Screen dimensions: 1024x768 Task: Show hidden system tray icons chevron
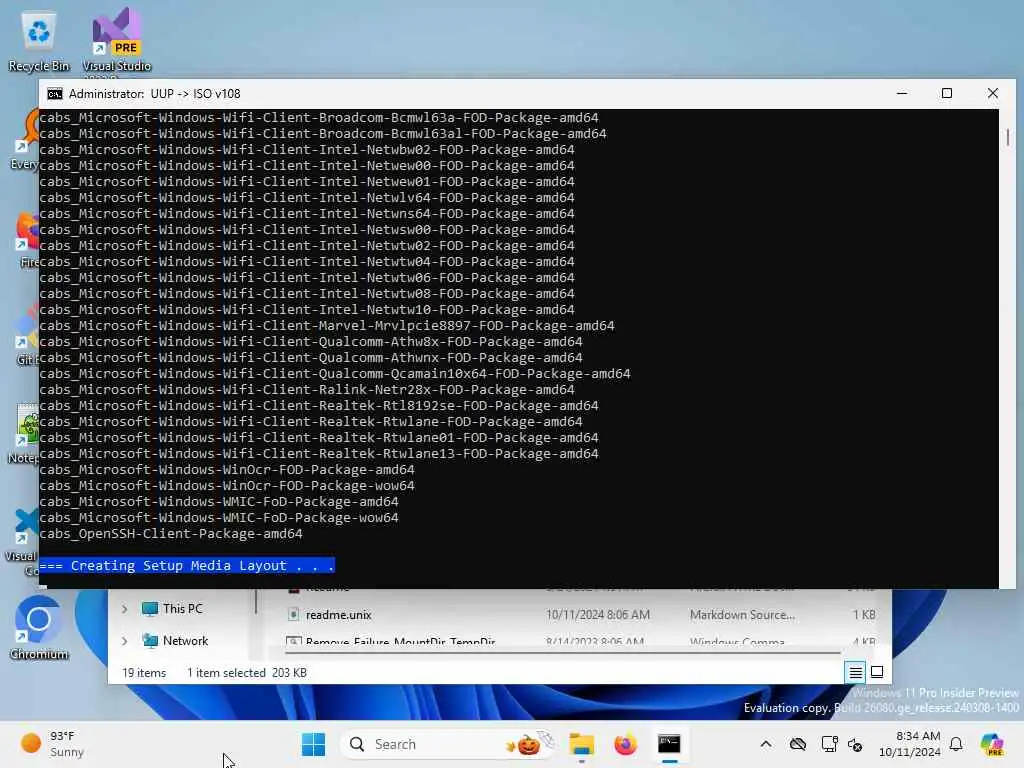[766, 744]
